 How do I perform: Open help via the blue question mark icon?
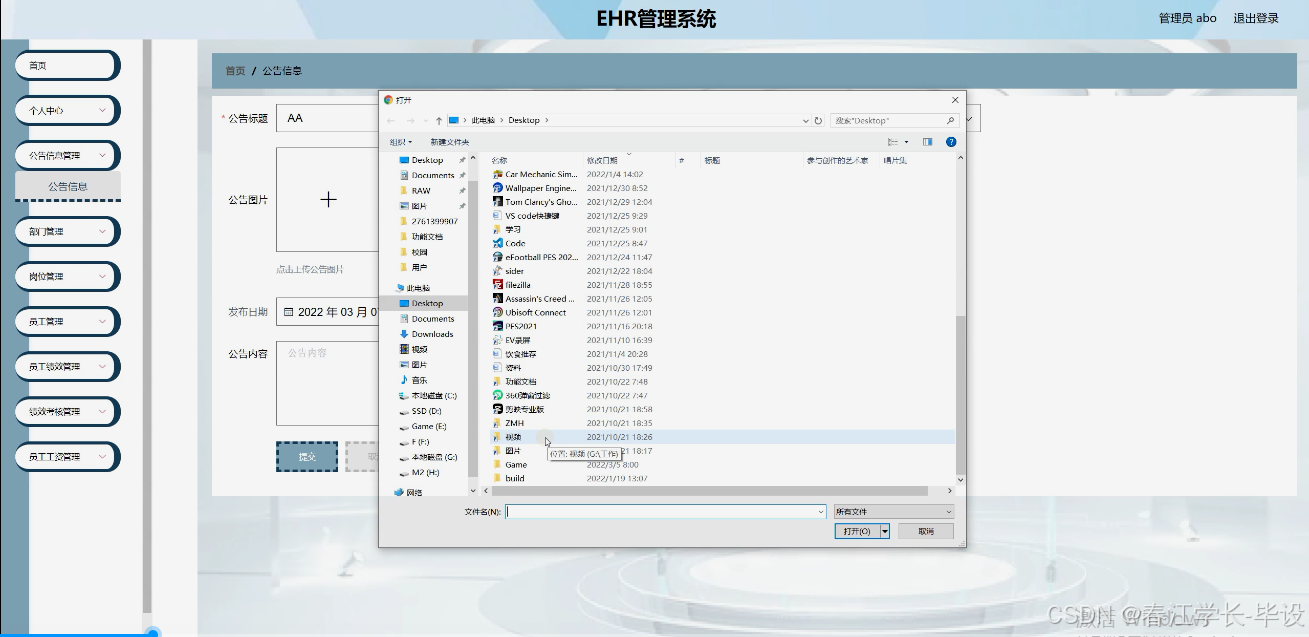[951, 141]
